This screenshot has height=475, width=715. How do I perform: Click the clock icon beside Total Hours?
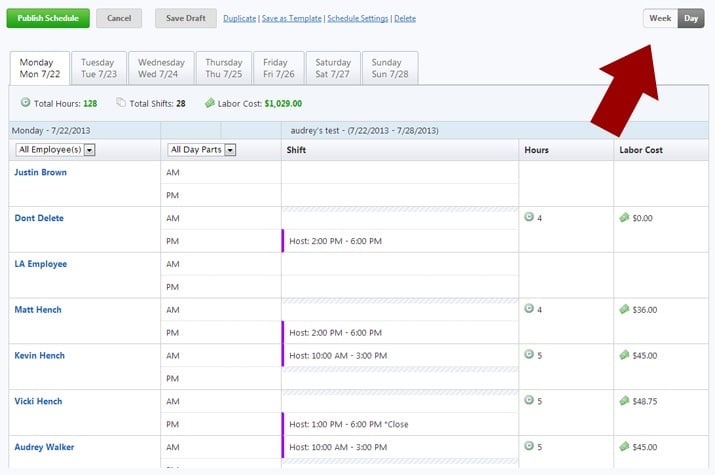[25, 102]
